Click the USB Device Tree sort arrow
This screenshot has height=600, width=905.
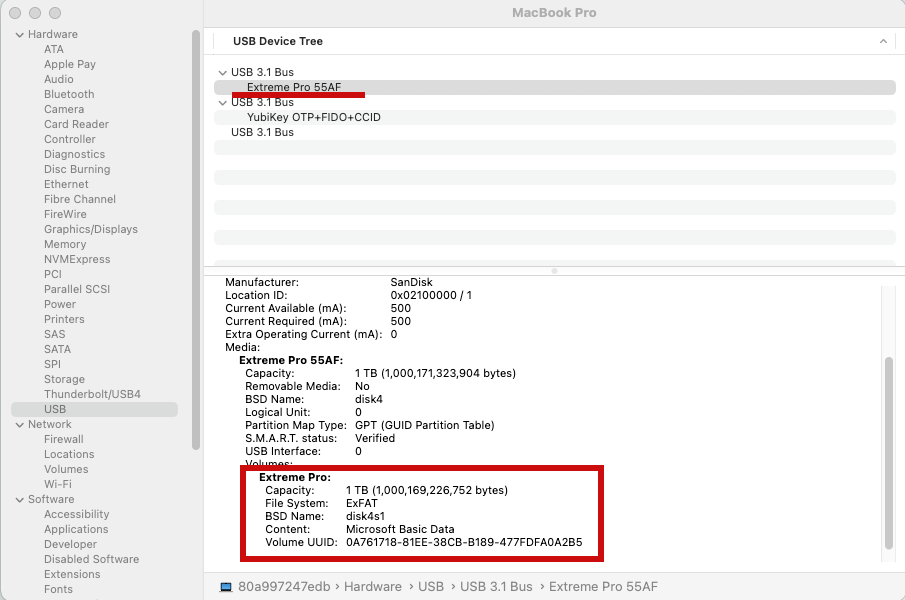pos(883,41)
